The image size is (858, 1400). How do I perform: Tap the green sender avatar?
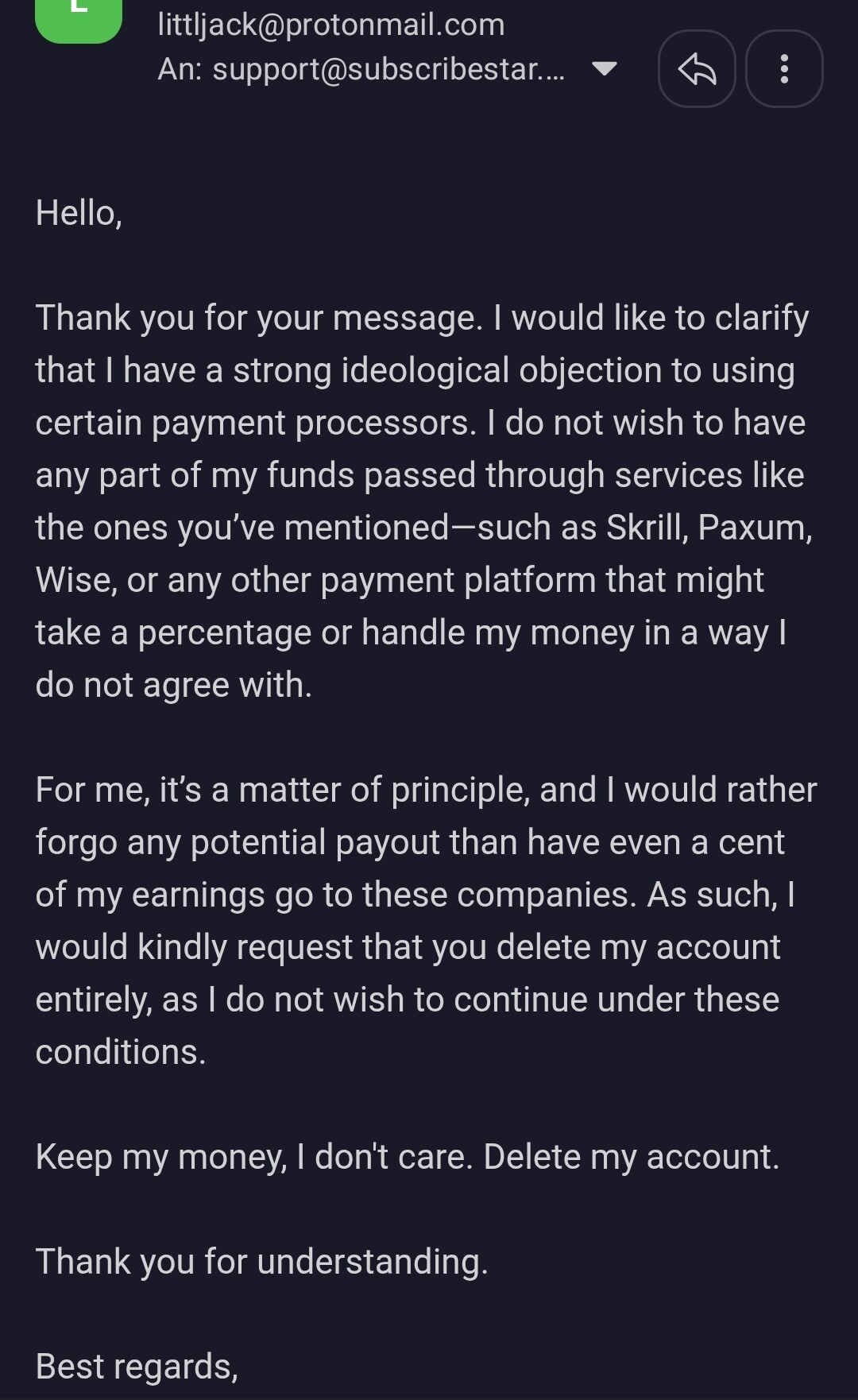(79, 17)
